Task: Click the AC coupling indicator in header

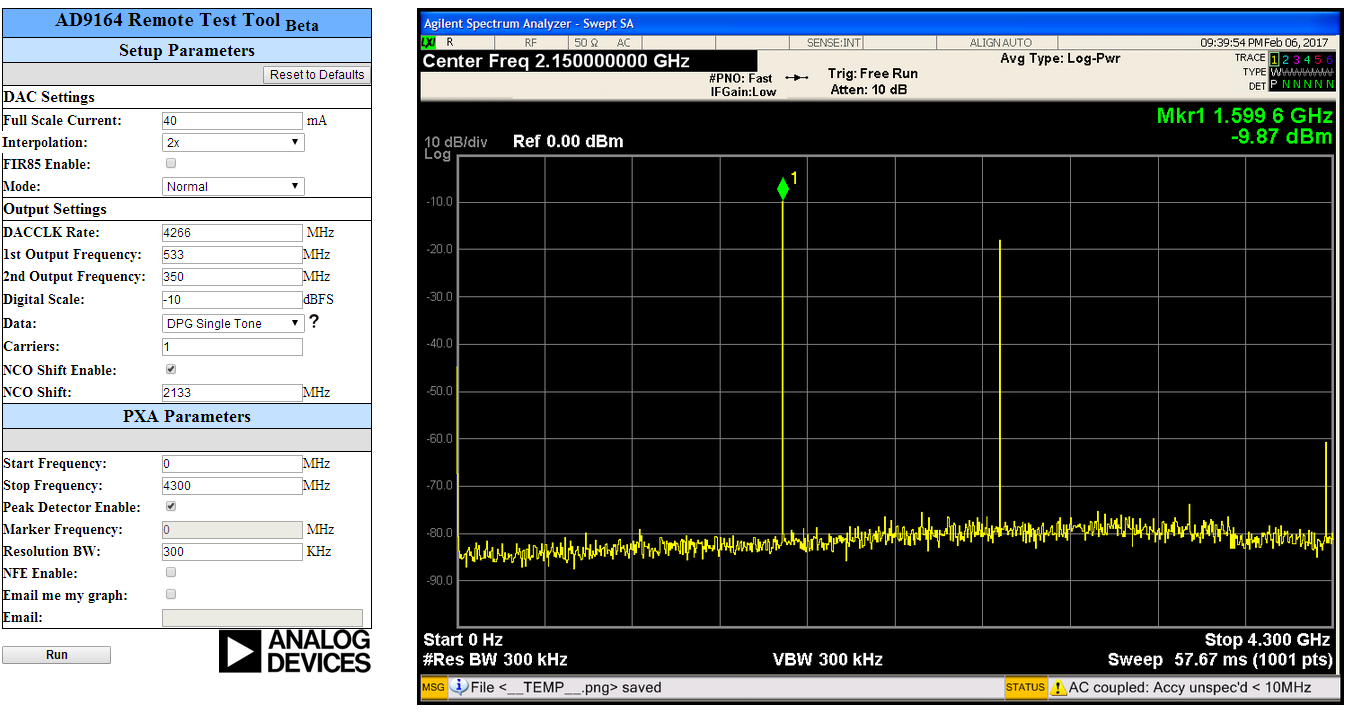Action: 623,43
